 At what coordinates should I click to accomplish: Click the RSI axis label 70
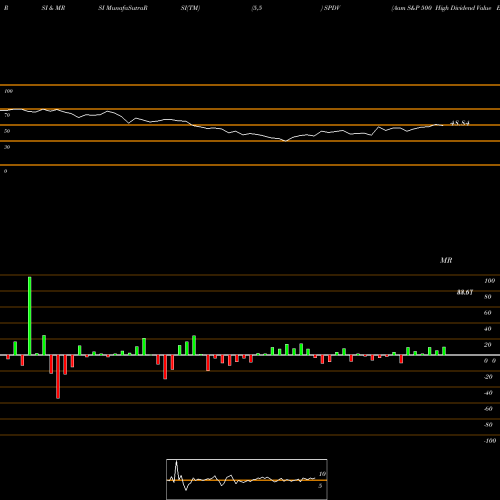point(7,115)
